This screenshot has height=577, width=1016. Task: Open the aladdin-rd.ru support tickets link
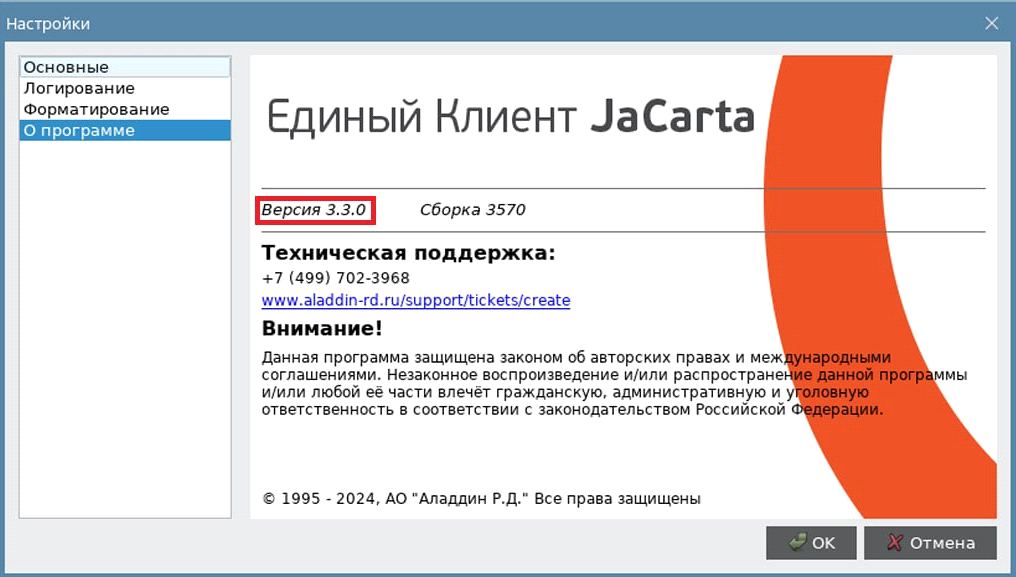[415, 300]
